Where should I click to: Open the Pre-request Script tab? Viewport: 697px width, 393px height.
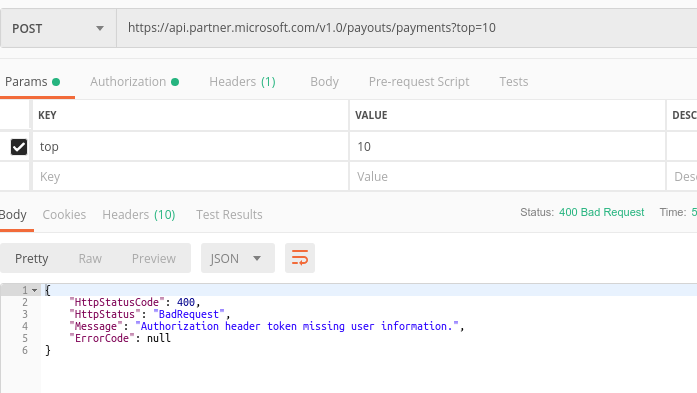(419, 82)
